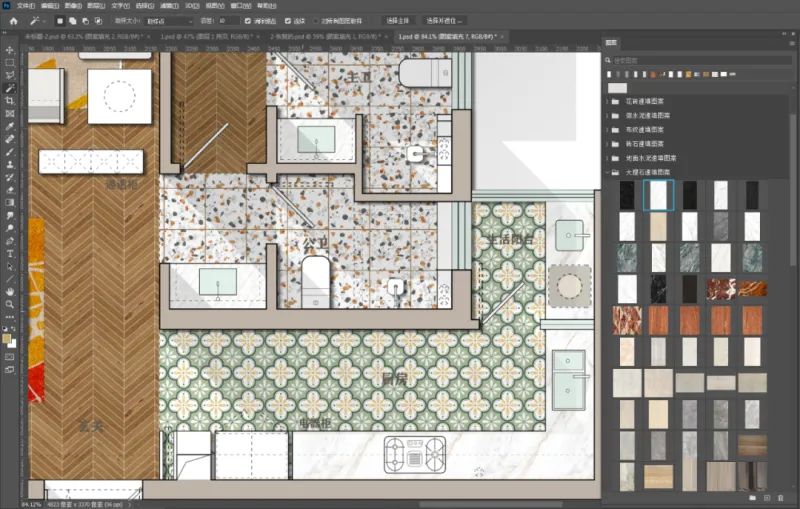The height and width of the screenshot is (509, 800).
Task: Select the Hand tool
Action: (10, 291)
